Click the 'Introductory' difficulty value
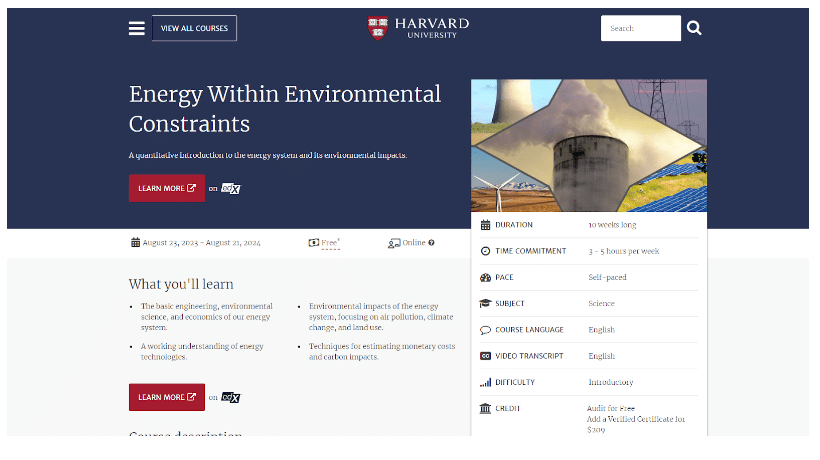 [611, 382]
